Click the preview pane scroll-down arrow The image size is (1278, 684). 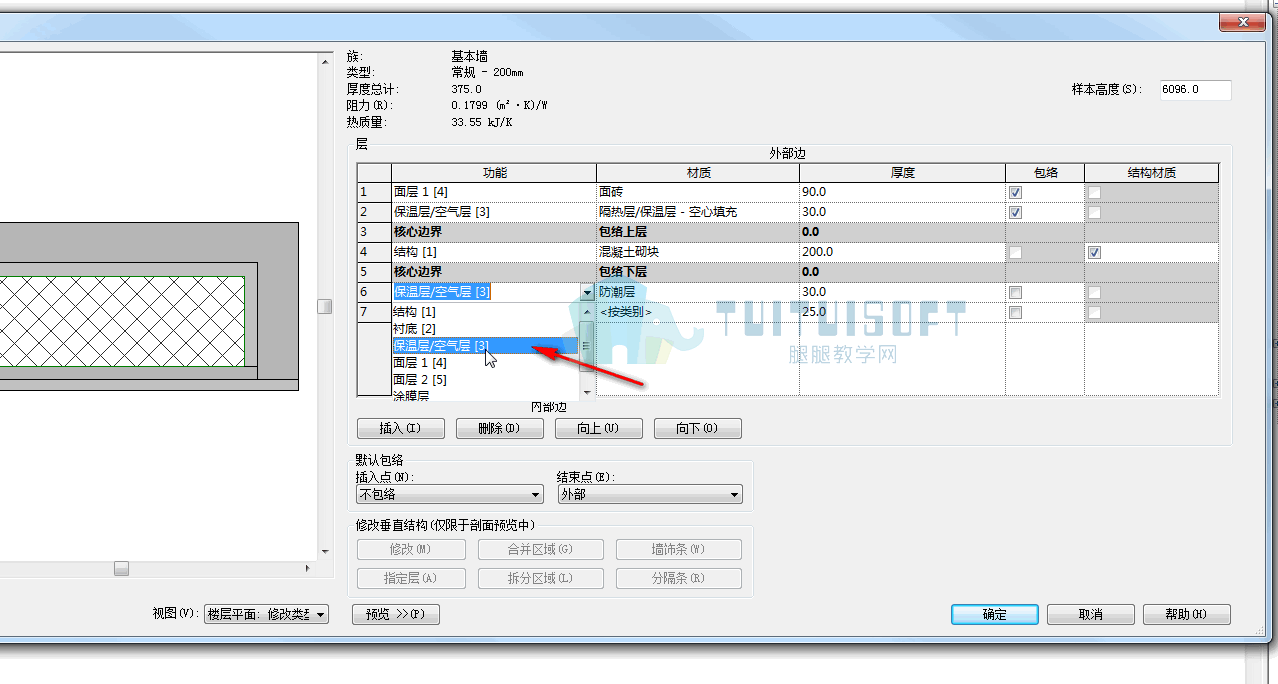tap(324, 551)
